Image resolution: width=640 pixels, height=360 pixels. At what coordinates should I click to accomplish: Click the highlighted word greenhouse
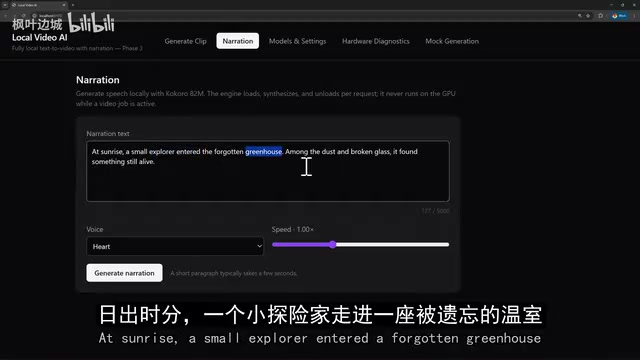[x=263, y=151]
